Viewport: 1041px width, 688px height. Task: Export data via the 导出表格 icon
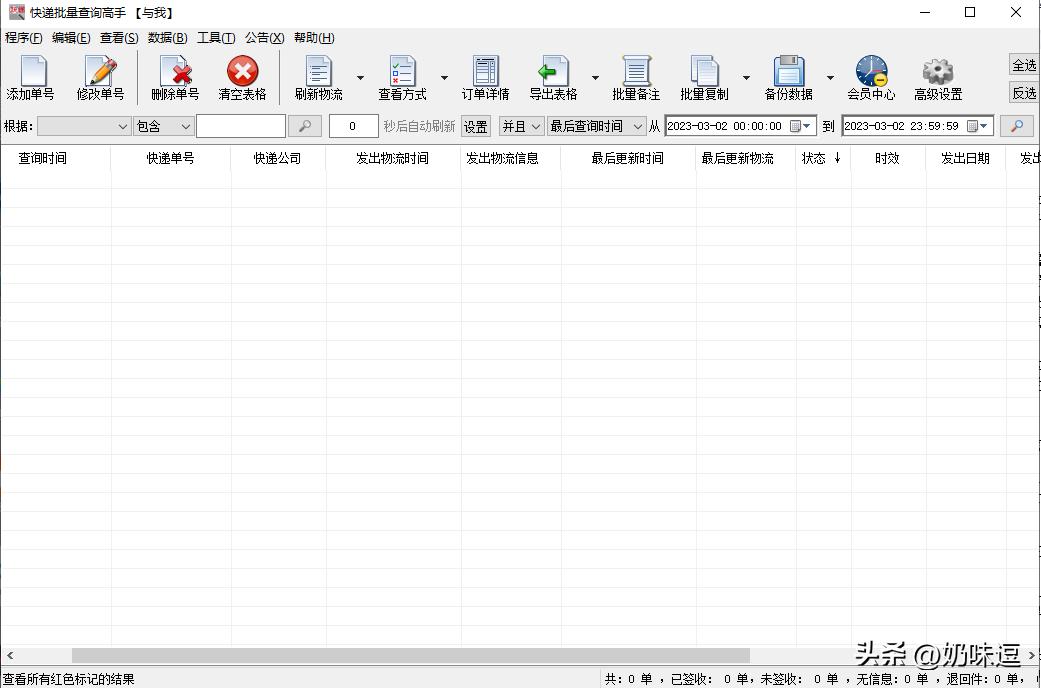pos(556,76)
